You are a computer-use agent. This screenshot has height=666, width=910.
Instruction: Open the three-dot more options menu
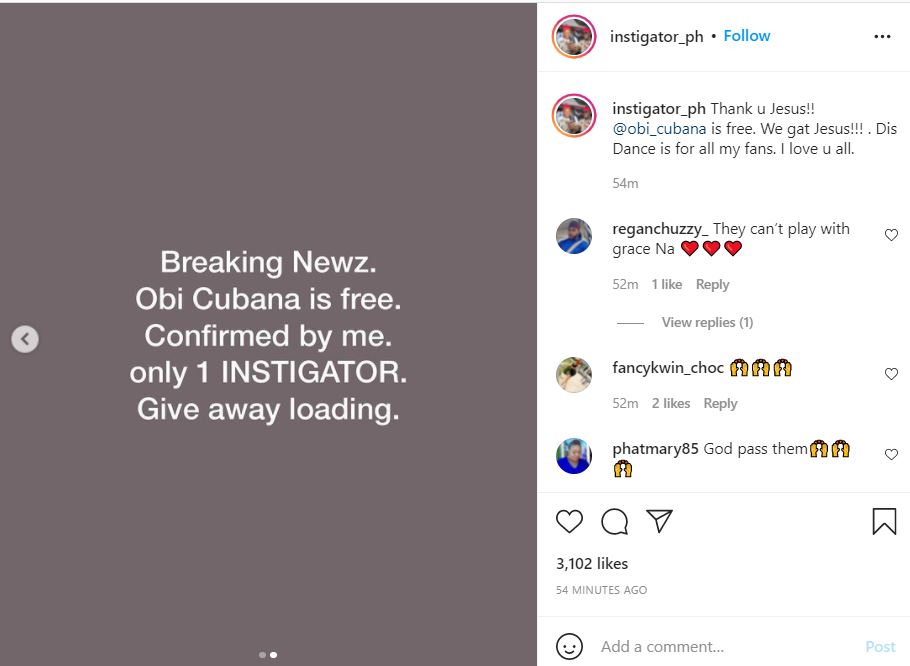coord(881,37)
